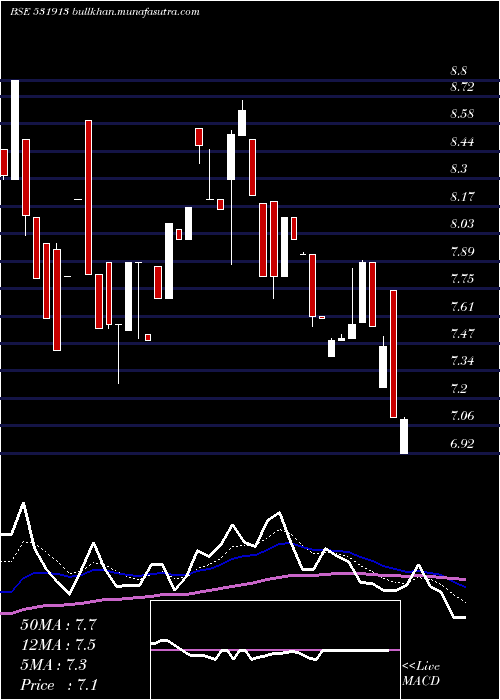Click the 8.8 price axis label
This screenshot has height=700, width=500.
pos(458,71)
